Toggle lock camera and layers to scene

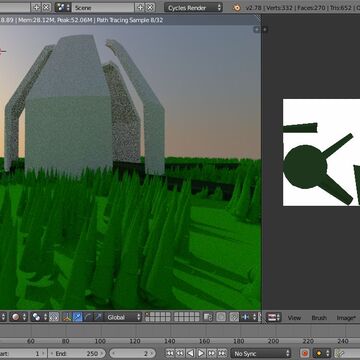click(208, 317)
